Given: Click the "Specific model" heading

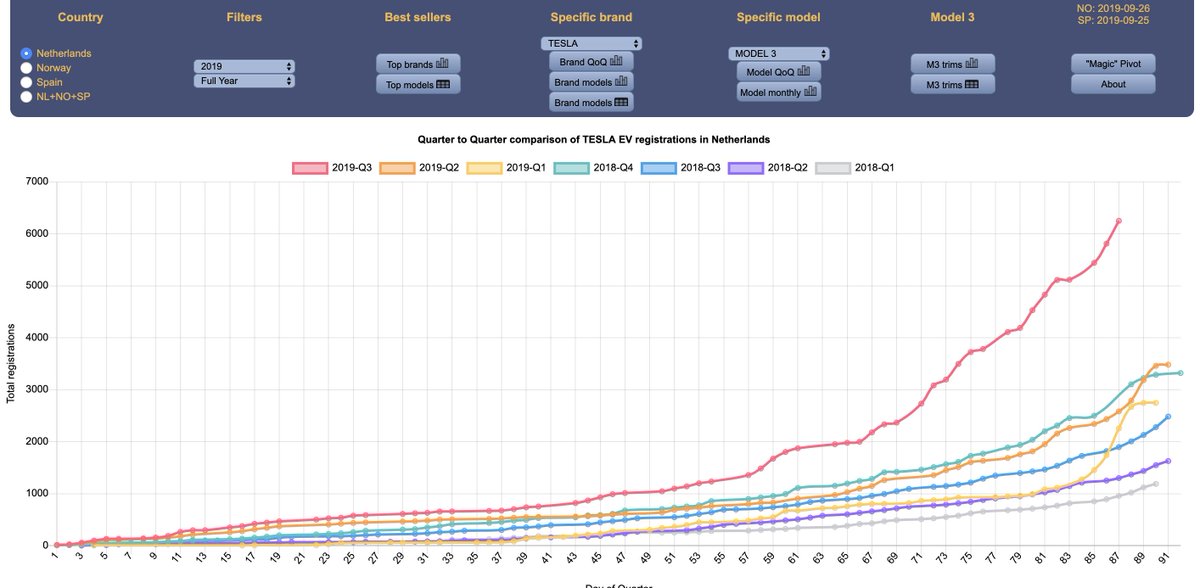Looking at the screenshot, I should (779, 17).
